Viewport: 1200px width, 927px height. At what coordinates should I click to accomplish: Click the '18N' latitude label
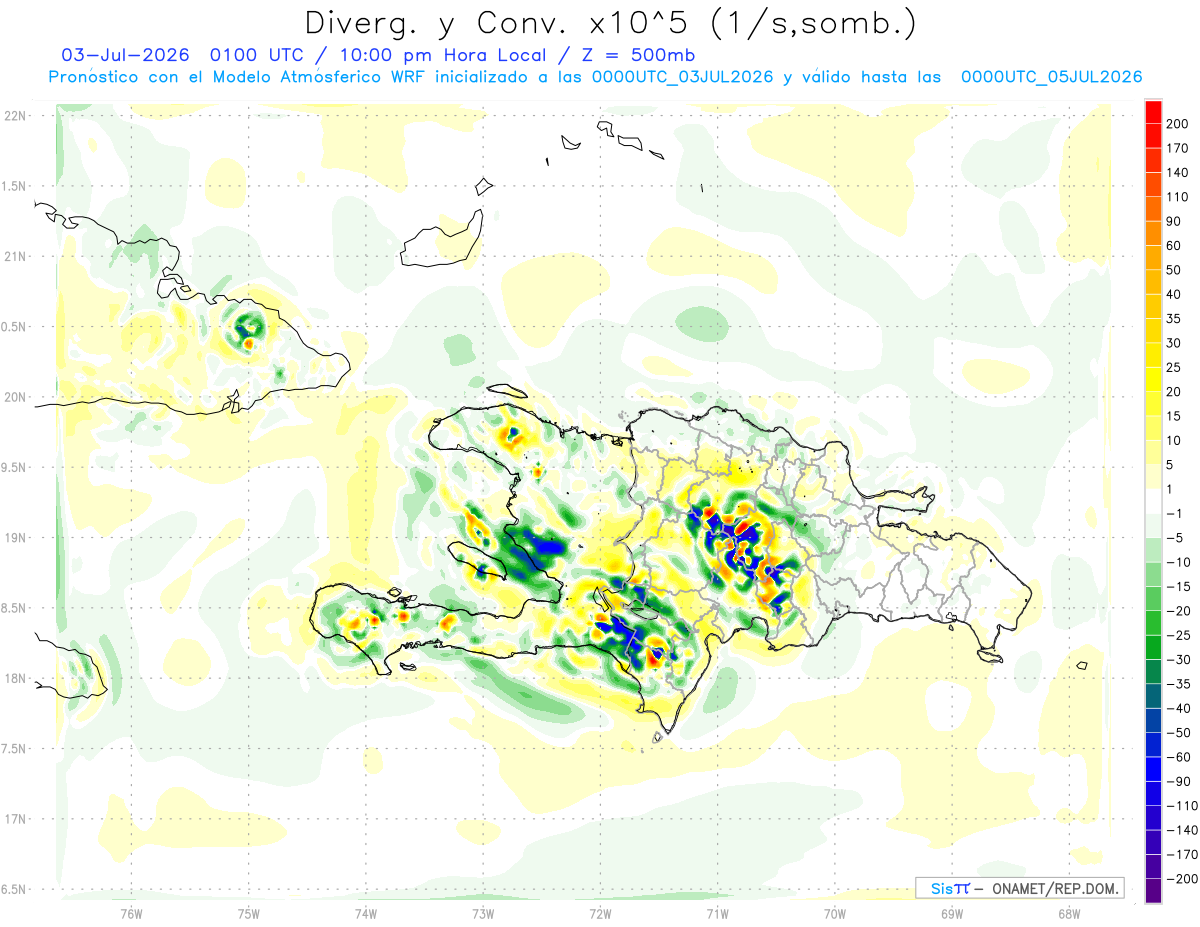click(14, 678)
